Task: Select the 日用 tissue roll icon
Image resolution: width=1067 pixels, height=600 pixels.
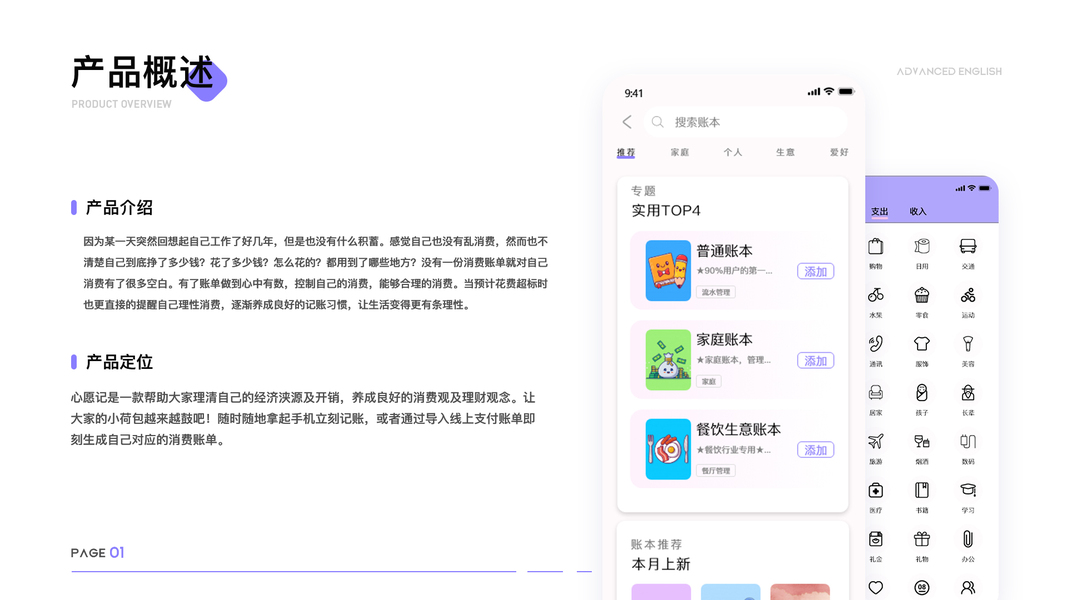Action: click(x=922, y=246)
